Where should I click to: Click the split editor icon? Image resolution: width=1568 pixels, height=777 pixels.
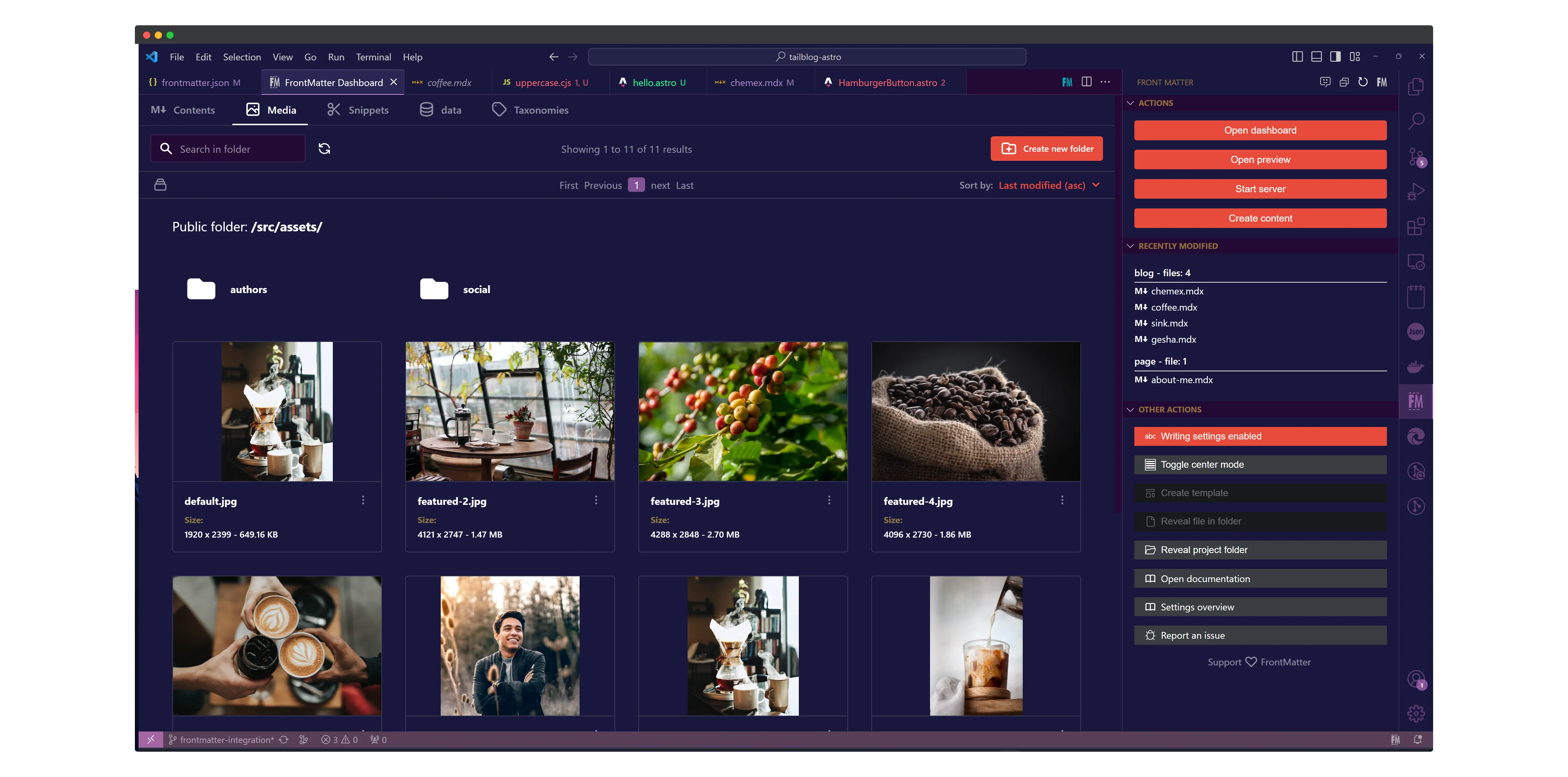tap(1086, 82)
